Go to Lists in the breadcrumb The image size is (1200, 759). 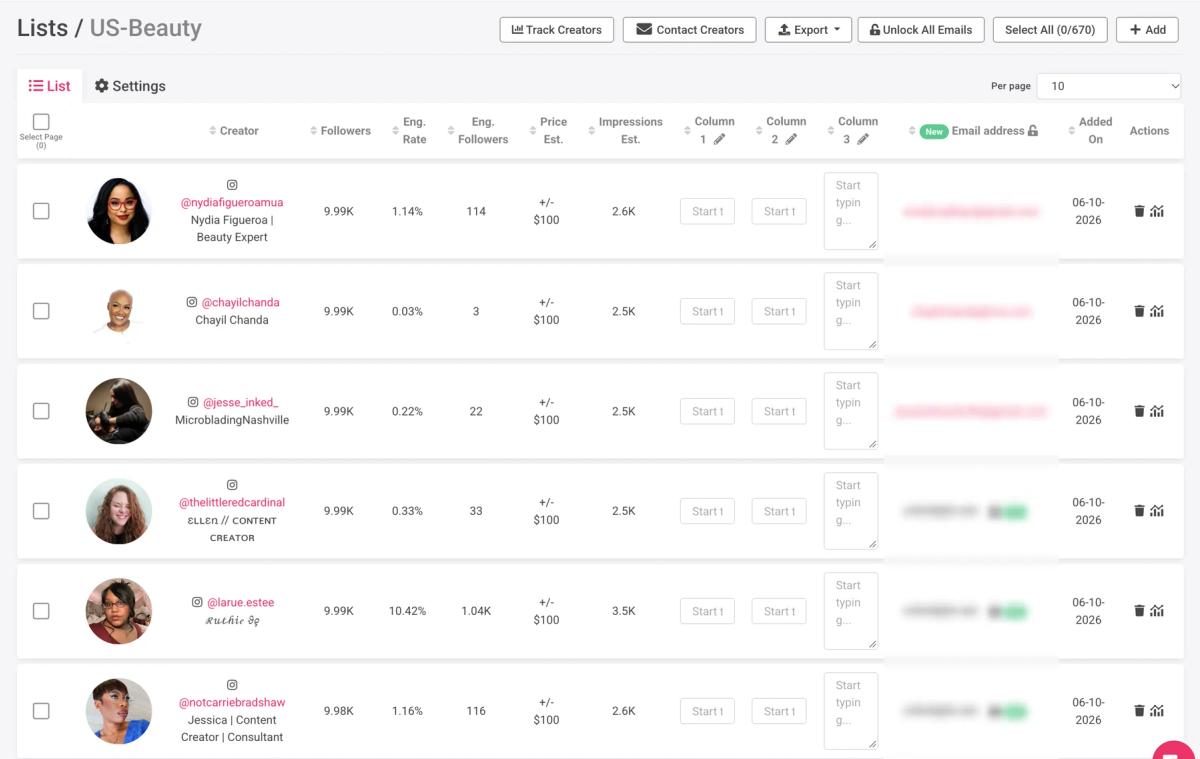coord(42,28)
